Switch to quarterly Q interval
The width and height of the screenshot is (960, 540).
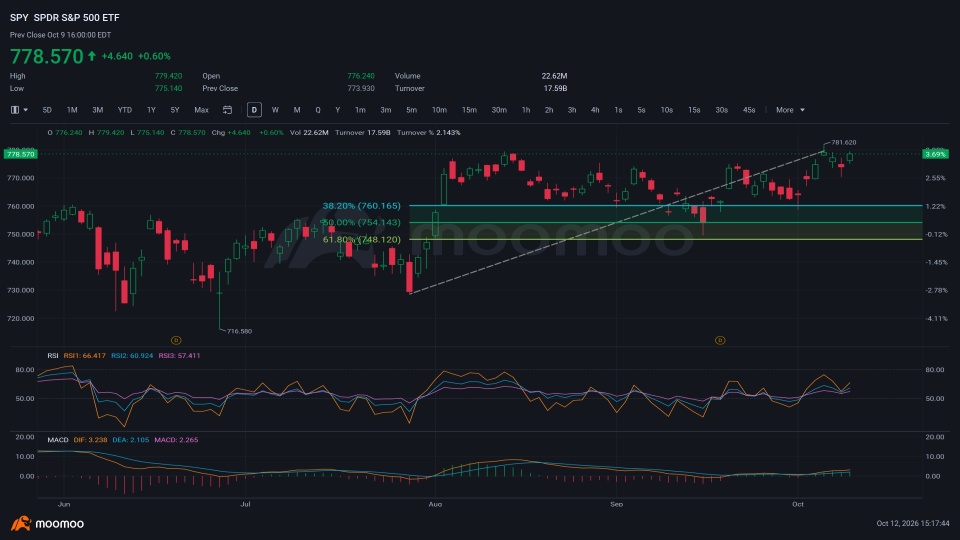[x=318, y=110]
